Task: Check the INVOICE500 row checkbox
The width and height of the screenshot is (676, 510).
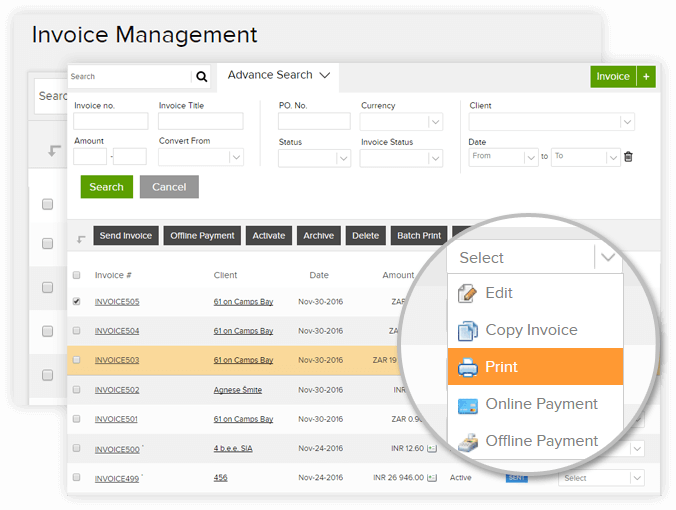Action: tap(76, 448)
